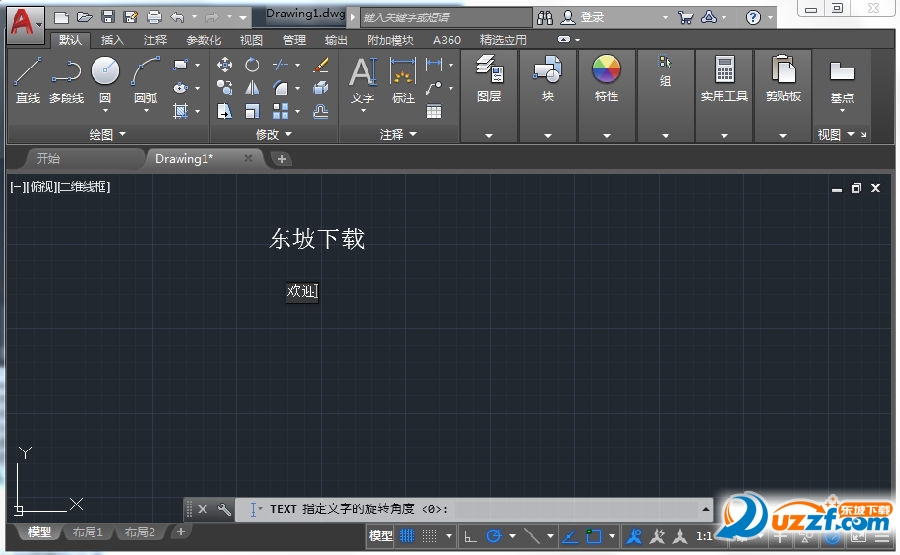Select the 多段线 (Polyline) tool

66,79
